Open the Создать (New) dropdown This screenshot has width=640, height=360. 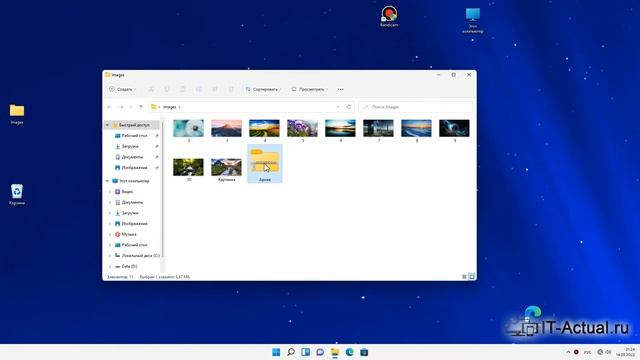coord(122,89)
